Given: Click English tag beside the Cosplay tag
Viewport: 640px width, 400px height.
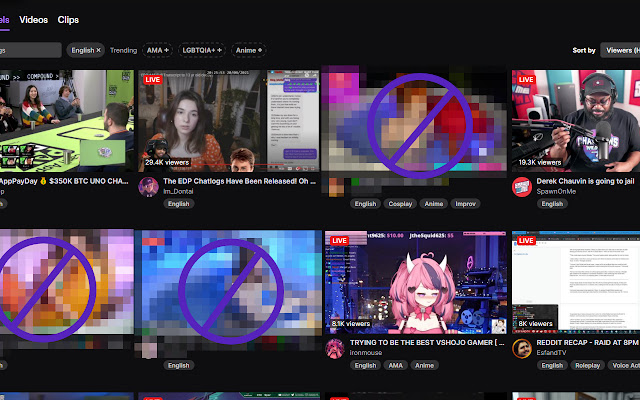Looking at the screenshot, I should click(365, 204).
